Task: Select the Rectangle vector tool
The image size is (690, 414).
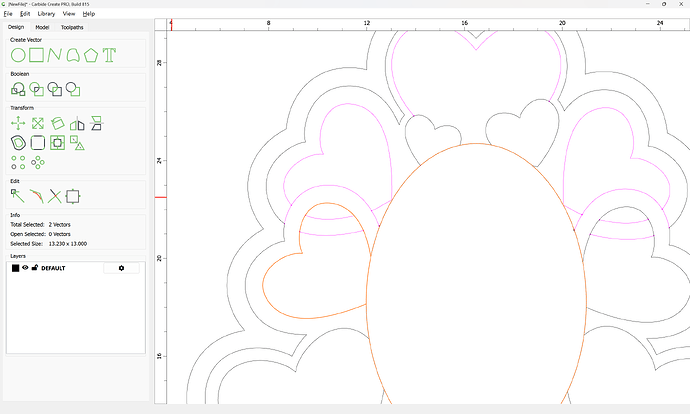Action: 37,55
